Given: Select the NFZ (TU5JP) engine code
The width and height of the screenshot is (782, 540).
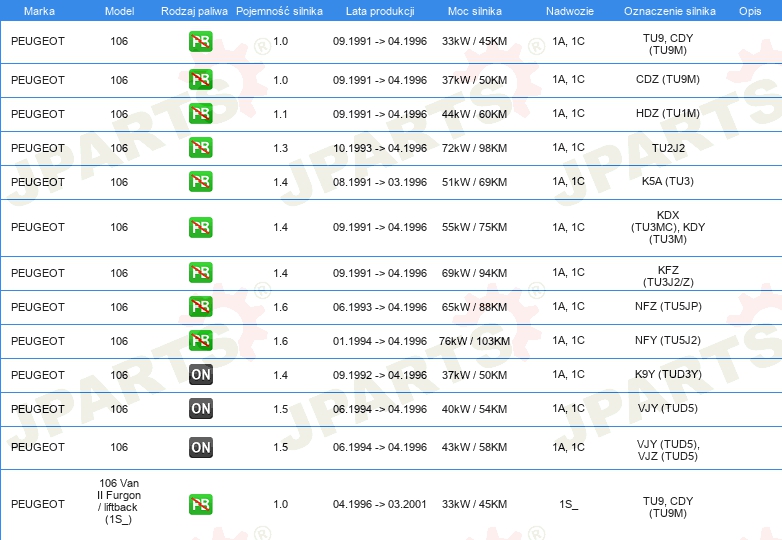Looking at the screenshot, I should tap(668, 306).
